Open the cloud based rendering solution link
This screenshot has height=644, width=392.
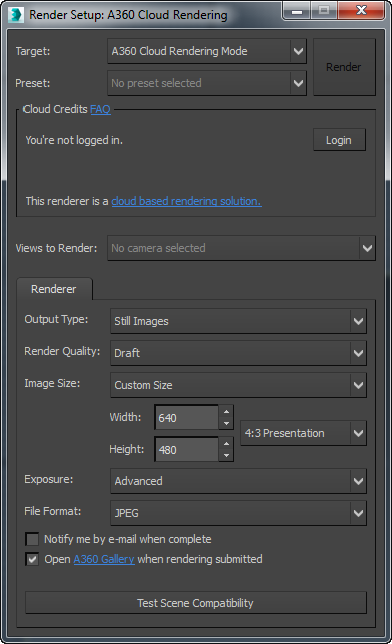[186, 201]
